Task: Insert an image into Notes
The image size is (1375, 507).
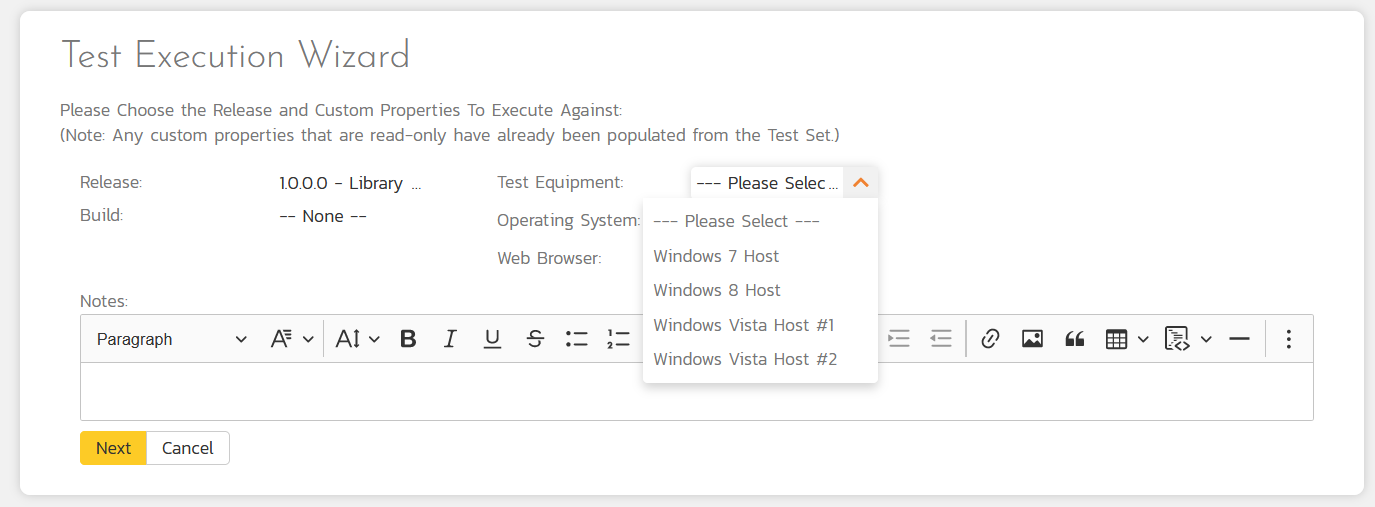Action: (x=1032, y=339)
